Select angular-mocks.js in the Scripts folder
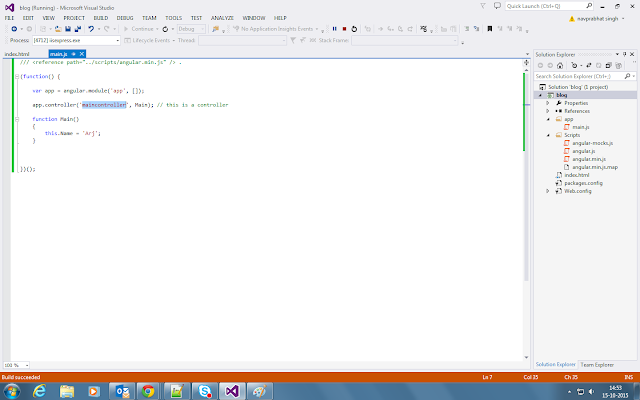Image resolution: width=640 pixels, height=400 pixels. point(592,143)
